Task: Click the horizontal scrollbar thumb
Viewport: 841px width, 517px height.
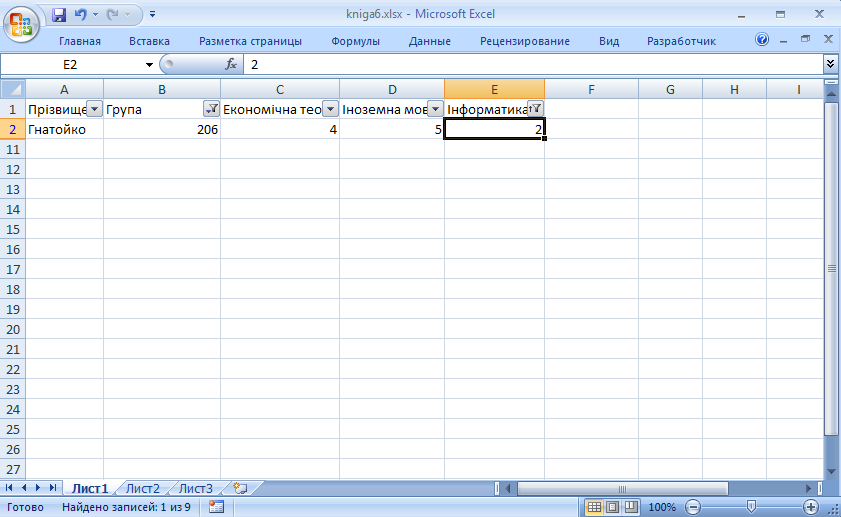Action: (x=622, y=489)
